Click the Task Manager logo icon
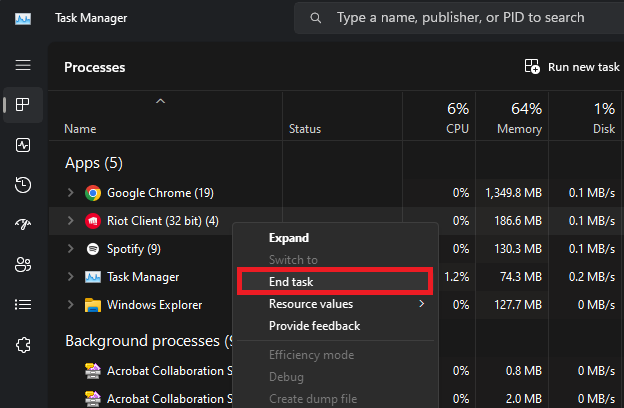 pyautogui.click(x=23, y=18)
